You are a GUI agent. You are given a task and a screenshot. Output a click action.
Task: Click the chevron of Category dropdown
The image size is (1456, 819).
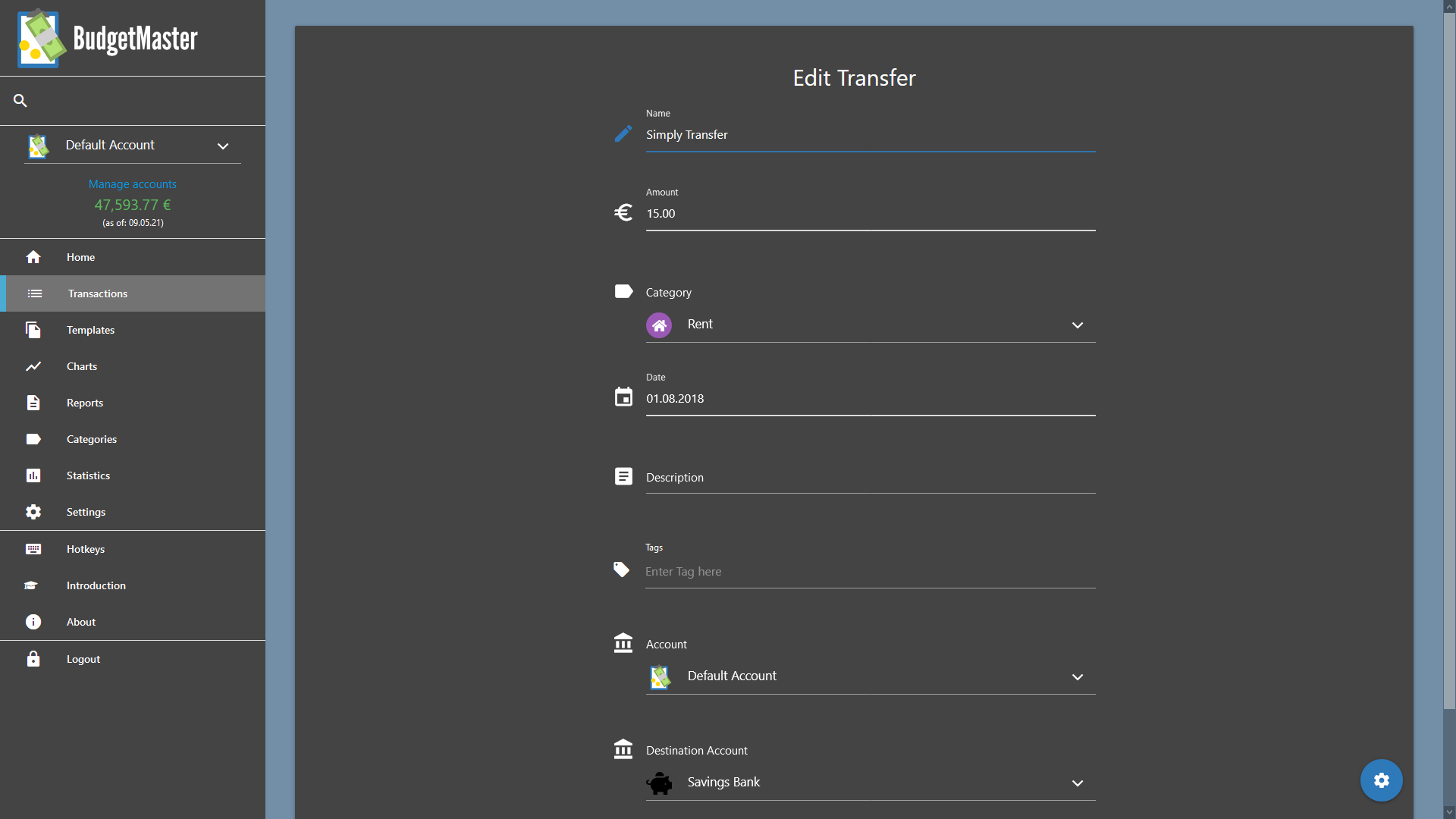(x=1078, y=325)
